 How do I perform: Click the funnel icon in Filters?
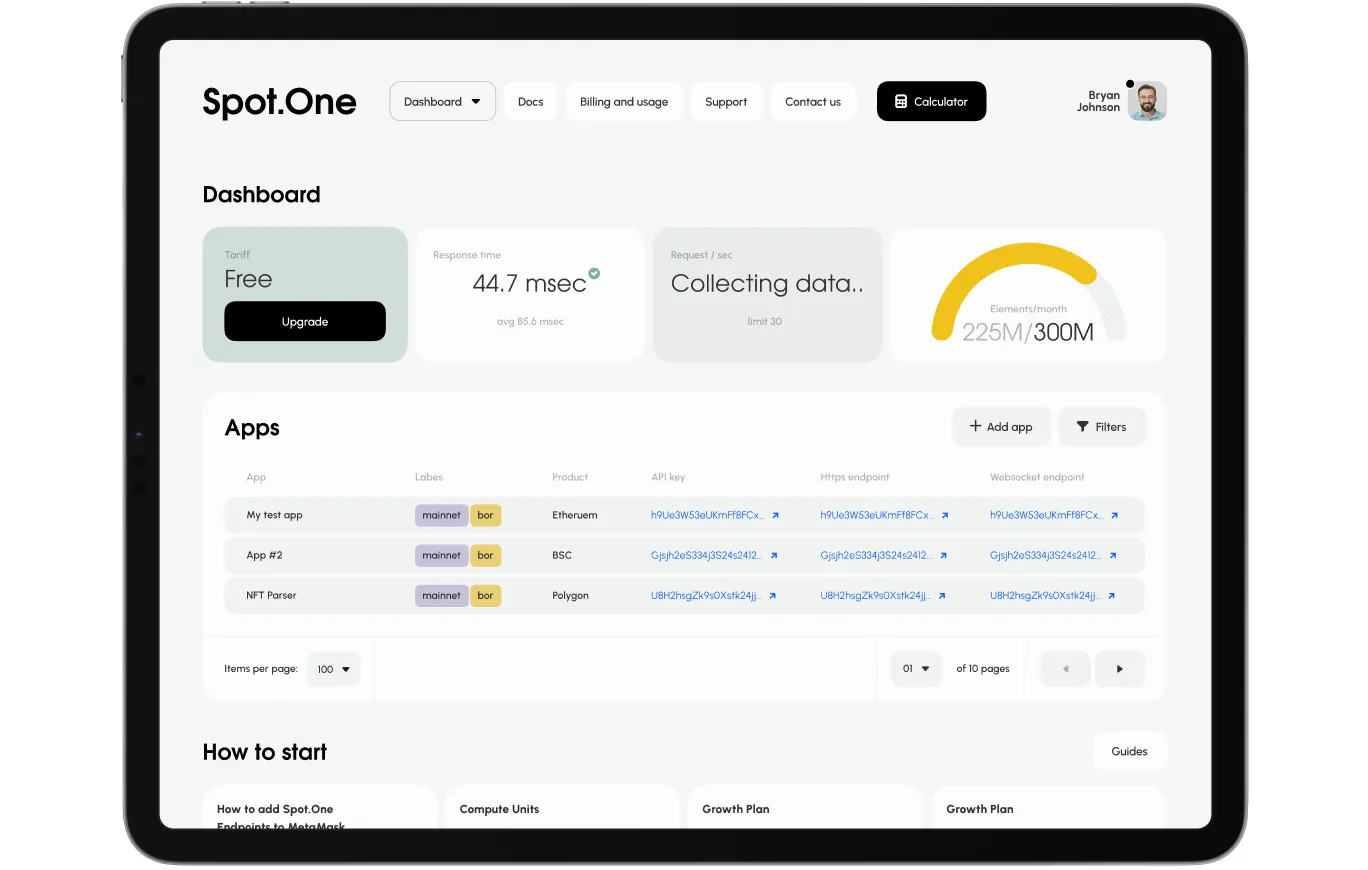point(1083,427)
